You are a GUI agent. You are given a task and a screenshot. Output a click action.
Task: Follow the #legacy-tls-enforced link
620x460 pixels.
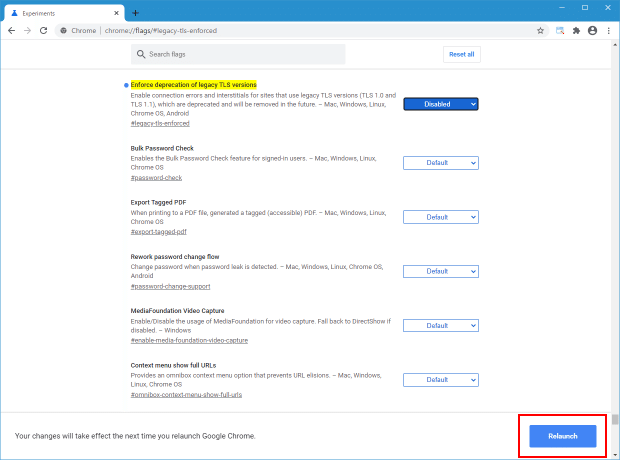160,123
